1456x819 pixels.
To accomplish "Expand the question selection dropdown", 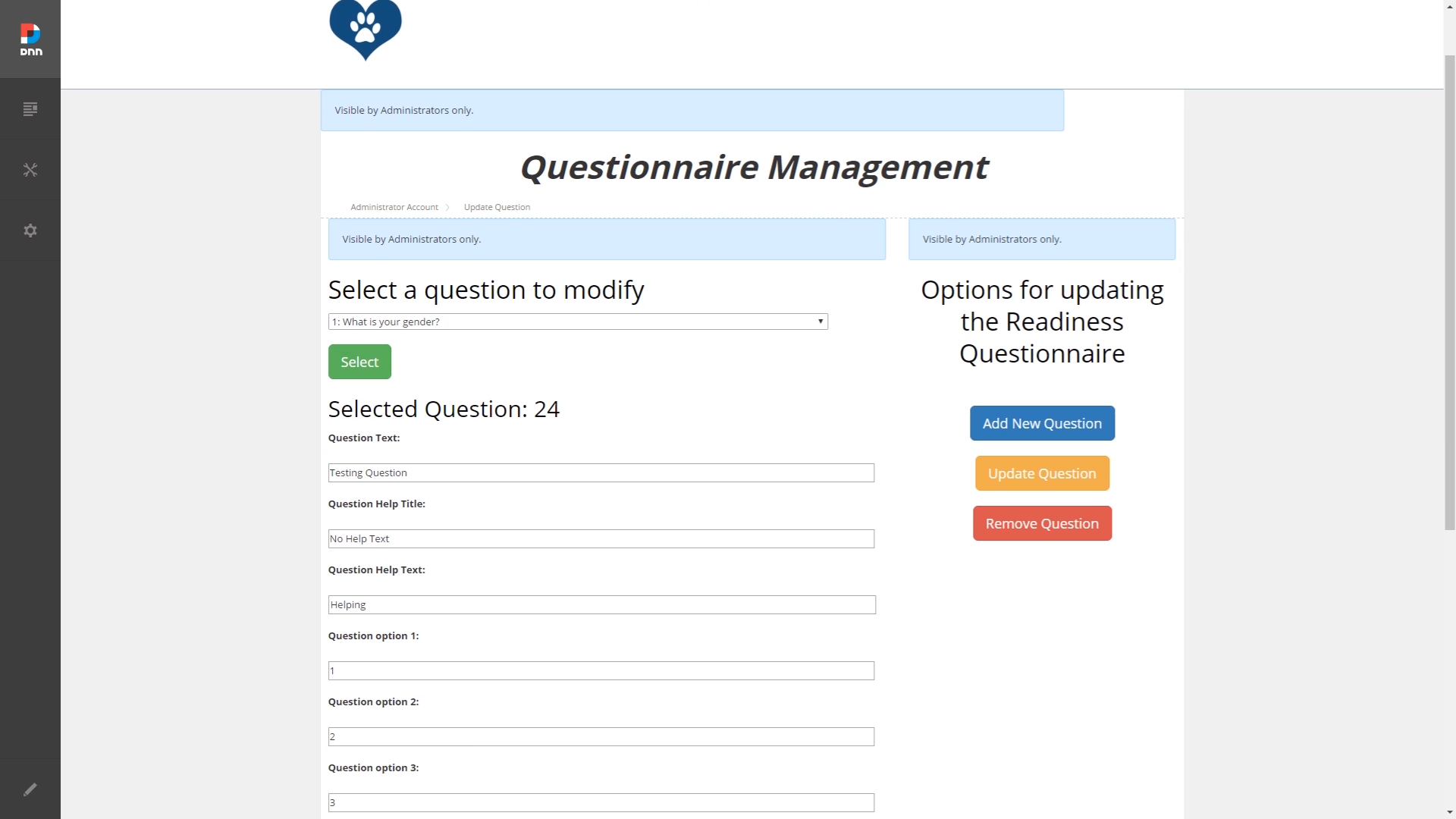I will 578,322.
